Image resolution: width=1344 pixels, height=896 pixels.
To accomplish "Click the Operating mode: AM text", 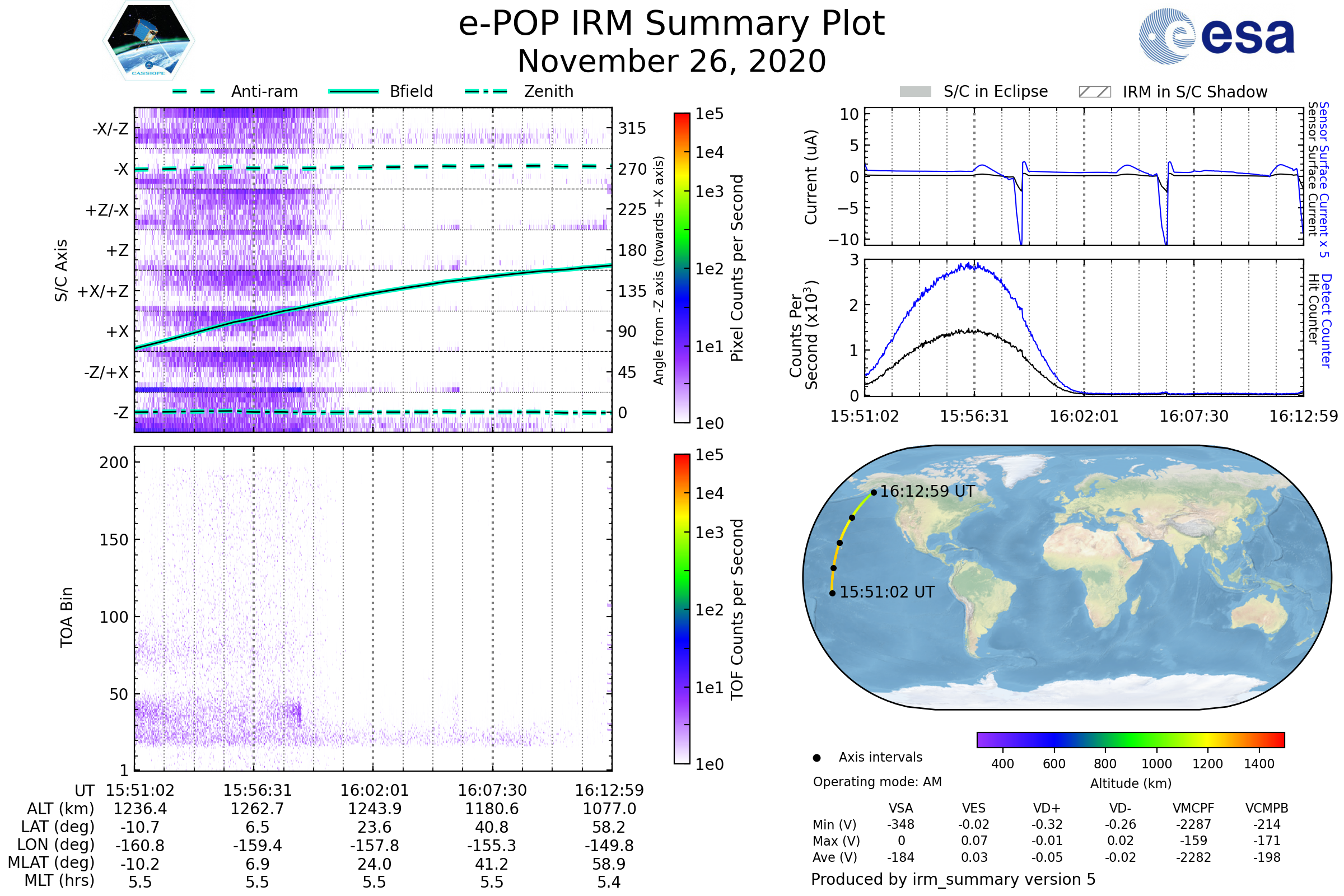I will click(877, 782).
